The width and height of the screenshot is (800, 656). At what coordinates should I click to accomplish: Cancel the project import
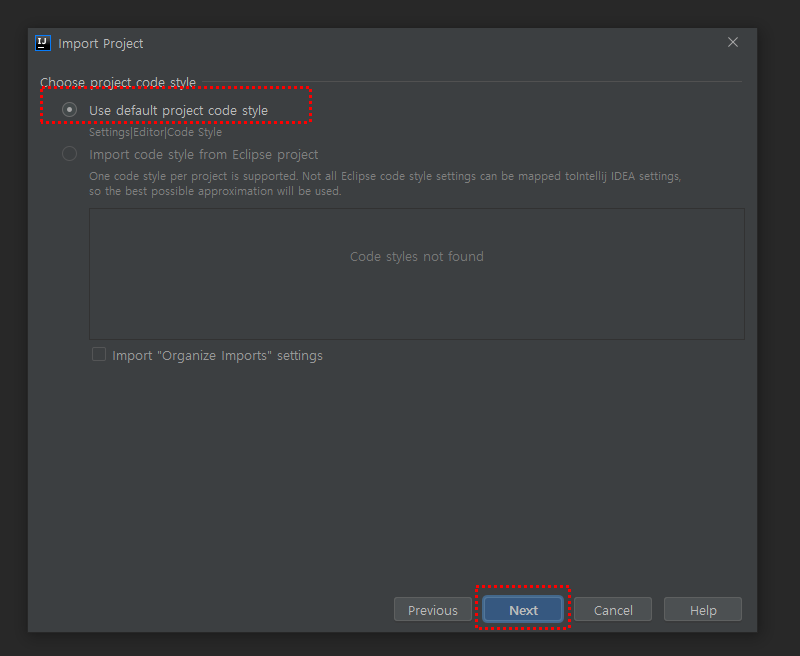pos(613,610)
